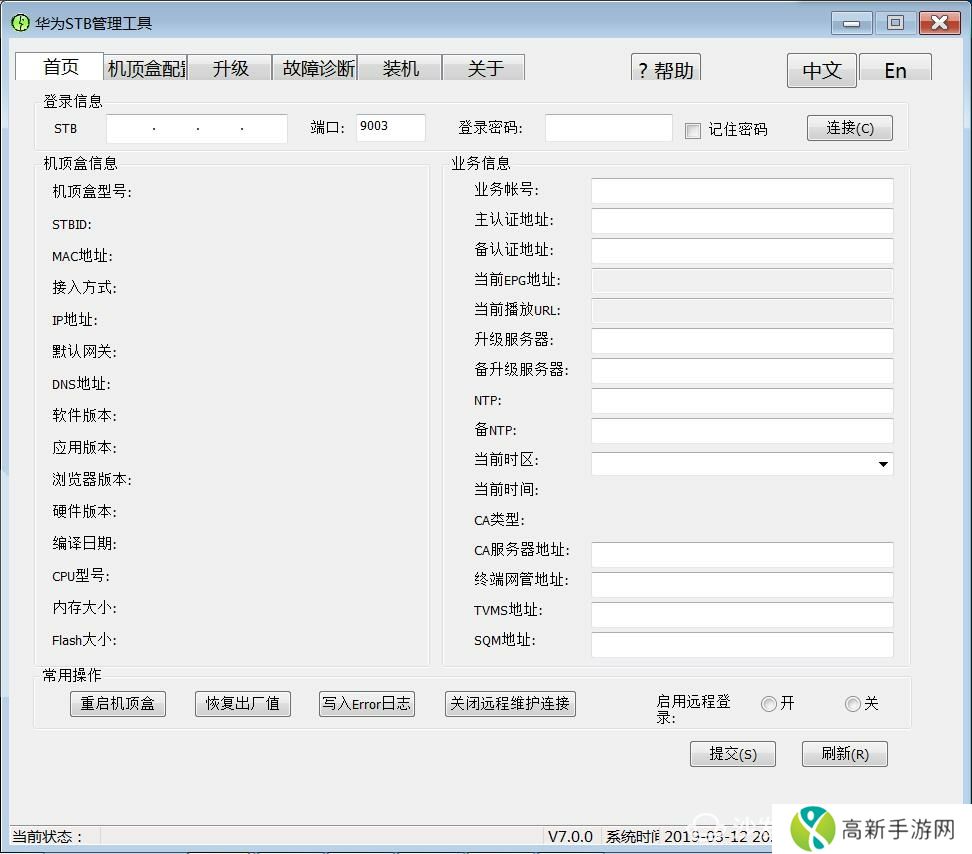
Task: Open the 机顶盒配置 tab
Action: 146,68
